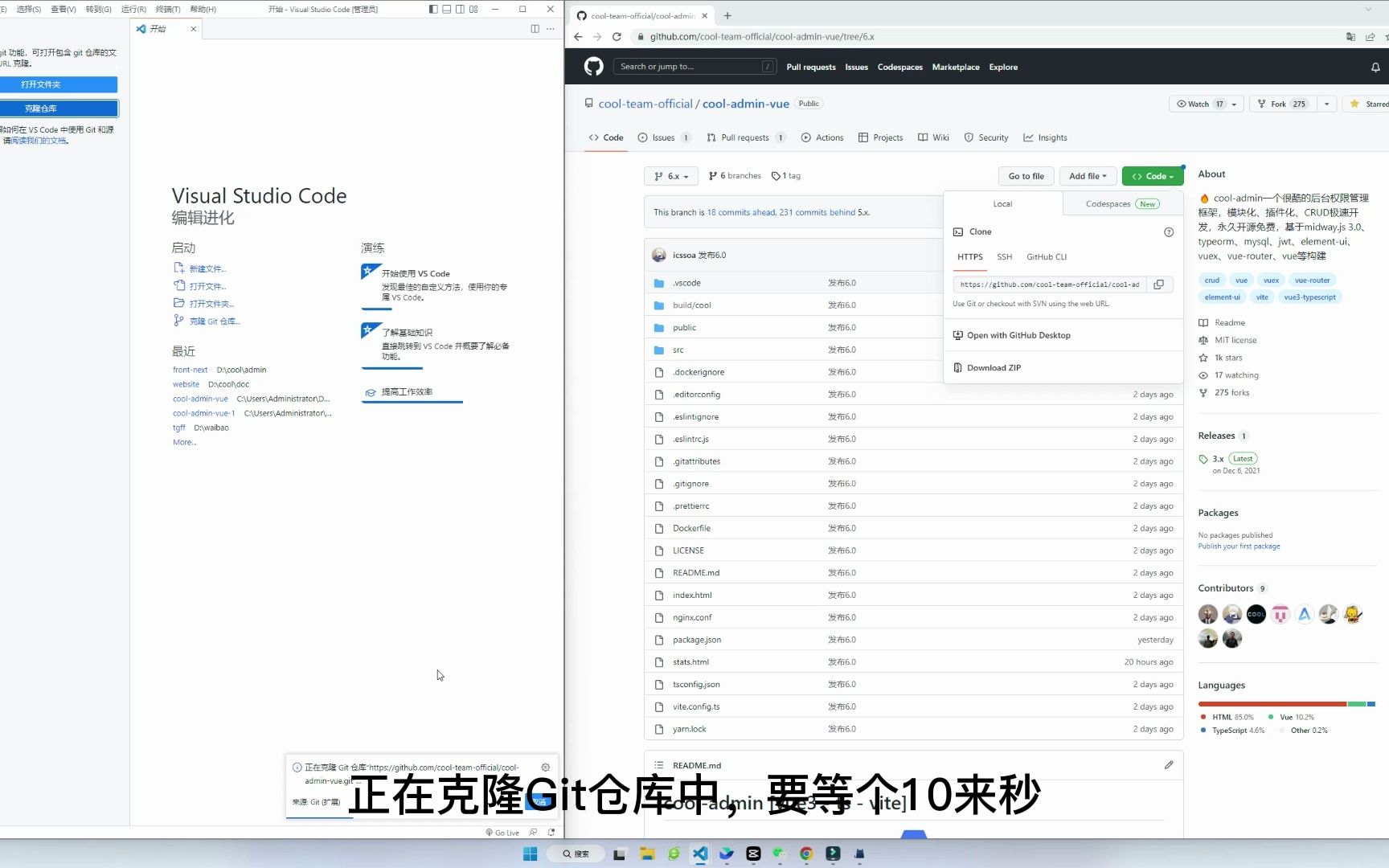Click the GitHub search input field

[x=695, y=67]
